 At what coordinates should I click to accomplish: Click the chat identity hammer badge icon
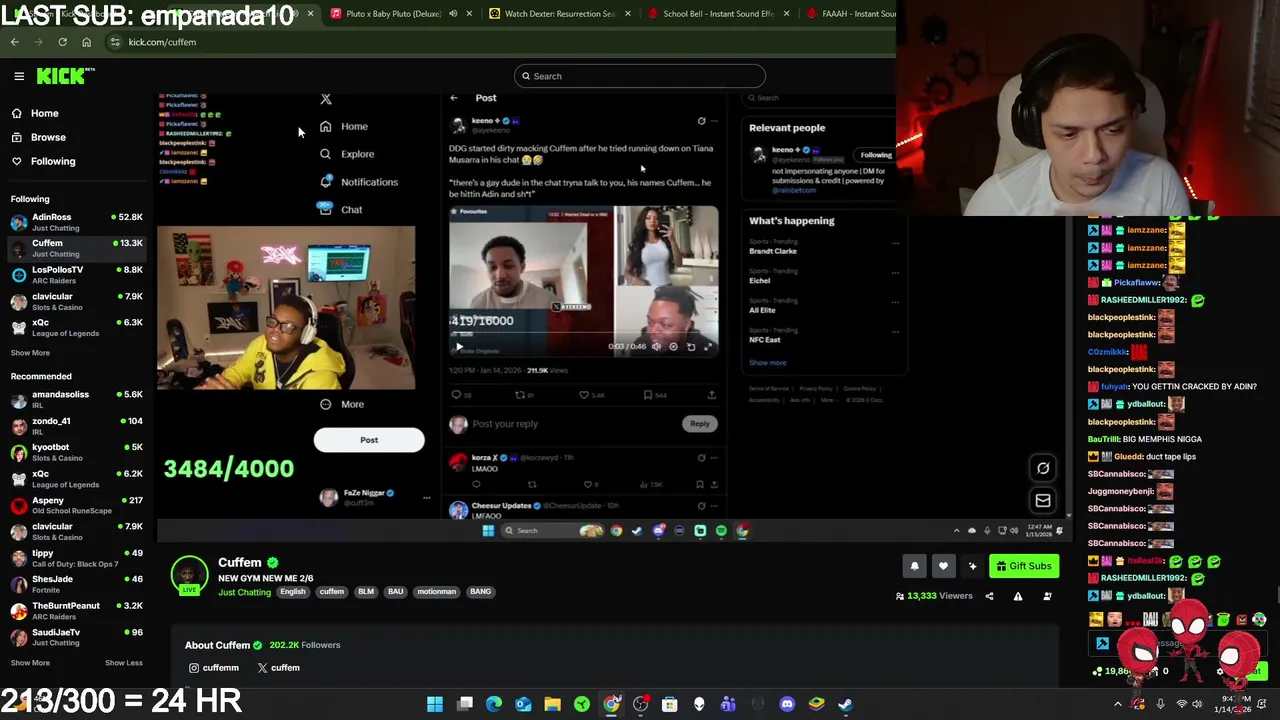(1102, 644)
